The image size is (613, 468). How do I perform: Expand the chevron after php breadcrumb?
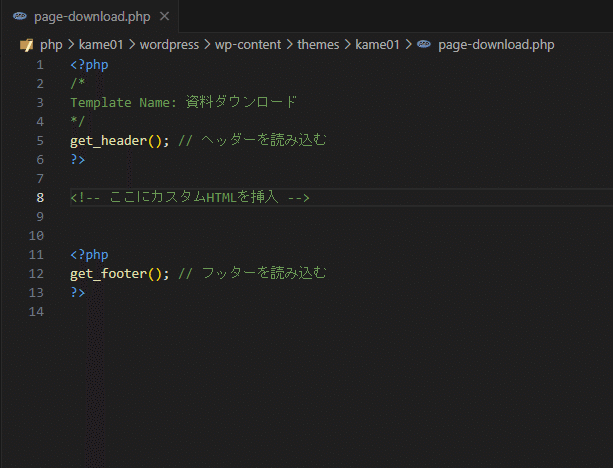[71, 45]
